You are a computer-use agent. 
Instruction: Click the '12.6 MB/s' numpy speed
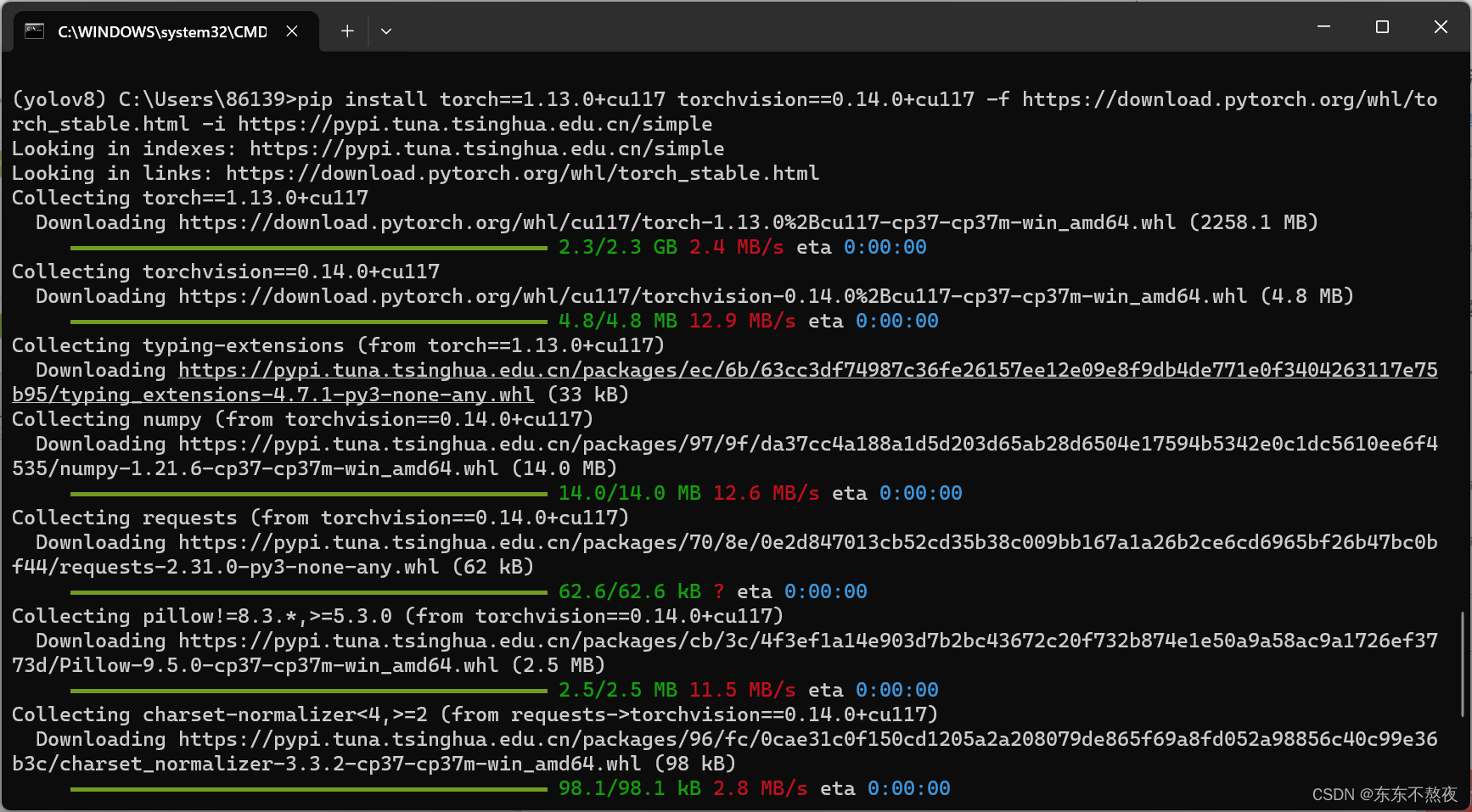tap(766, 493)
